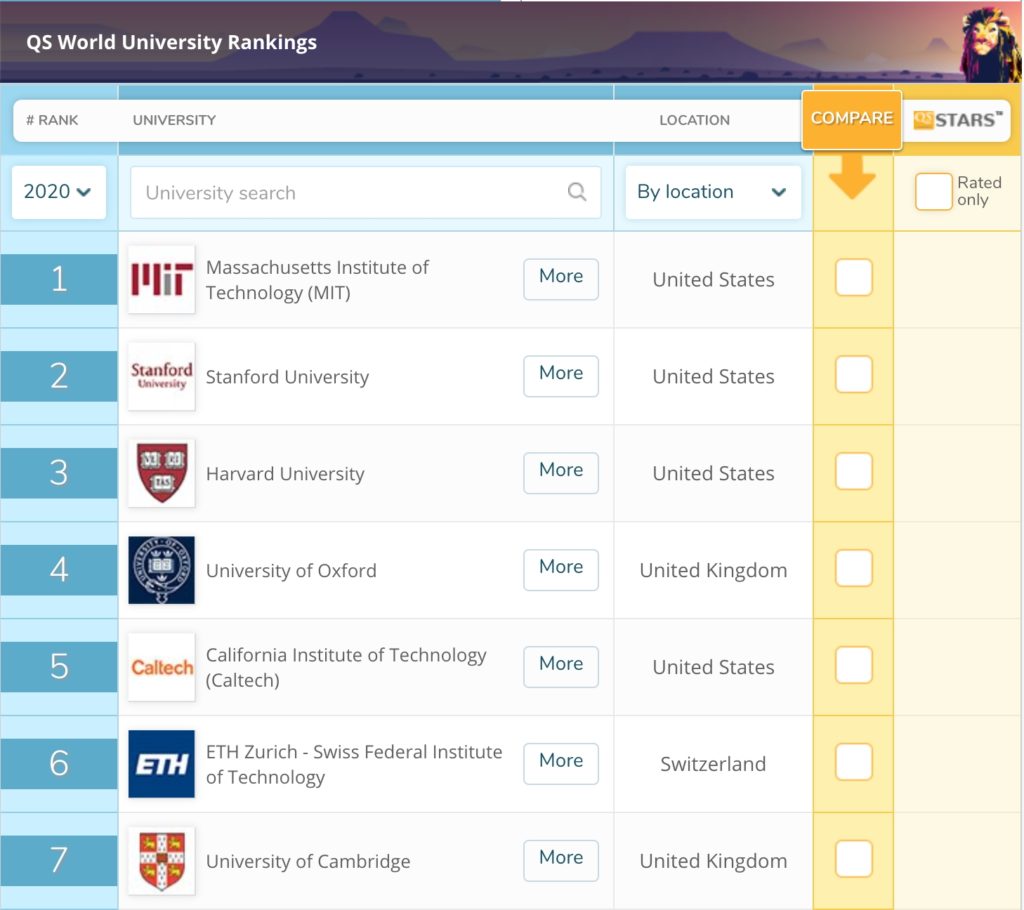This screenshot has height=910, width=1024.
Task: Click United States in the Caltech row
Action: tap(713, 667)
